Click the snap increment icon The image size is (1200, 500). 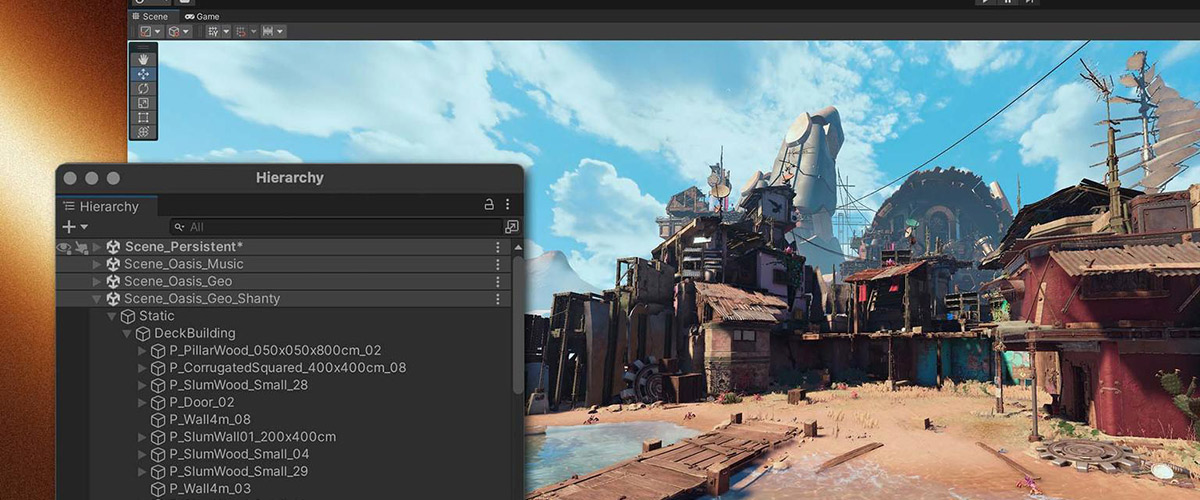[240, 31]
